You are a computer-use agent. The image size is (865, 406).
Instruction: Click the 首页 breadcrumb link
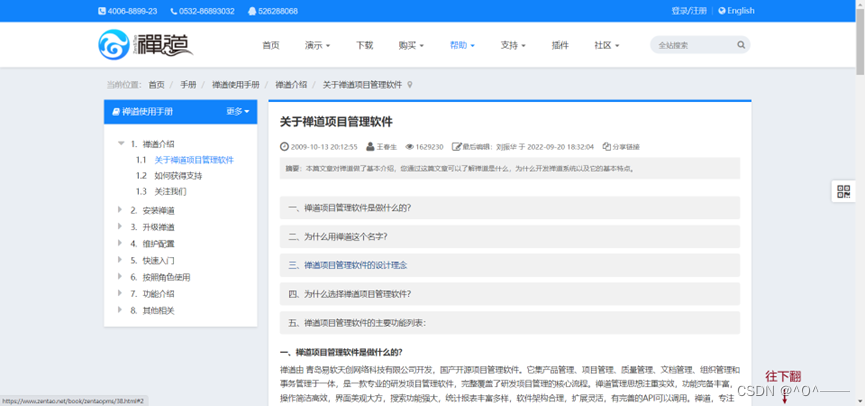coord(156,85)
